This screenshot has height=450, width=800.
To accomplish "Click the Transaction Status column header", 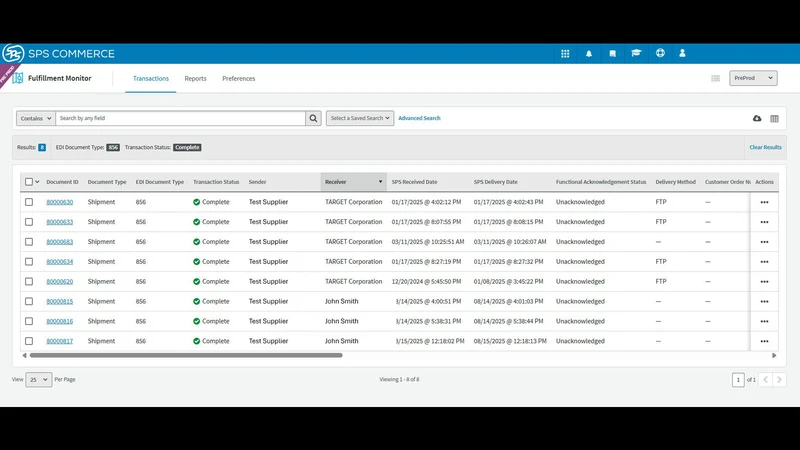I will [216, 182].
